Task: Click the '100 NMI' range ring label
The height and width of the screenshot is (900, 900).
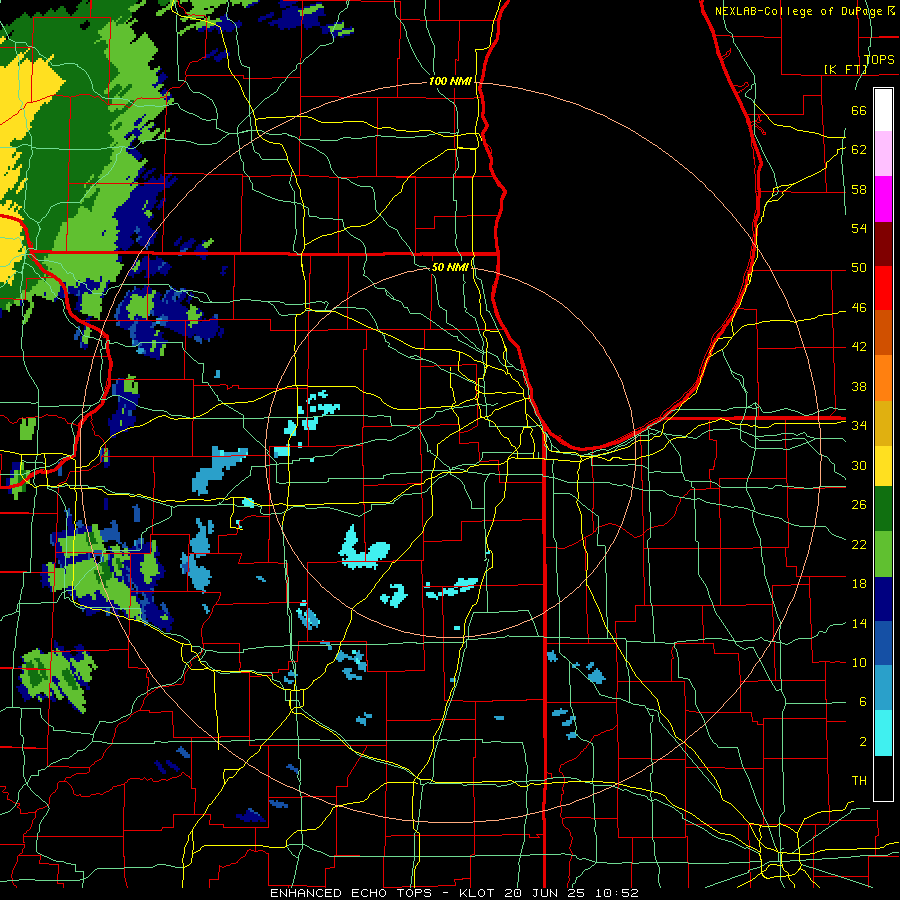Action: [450, 82]
